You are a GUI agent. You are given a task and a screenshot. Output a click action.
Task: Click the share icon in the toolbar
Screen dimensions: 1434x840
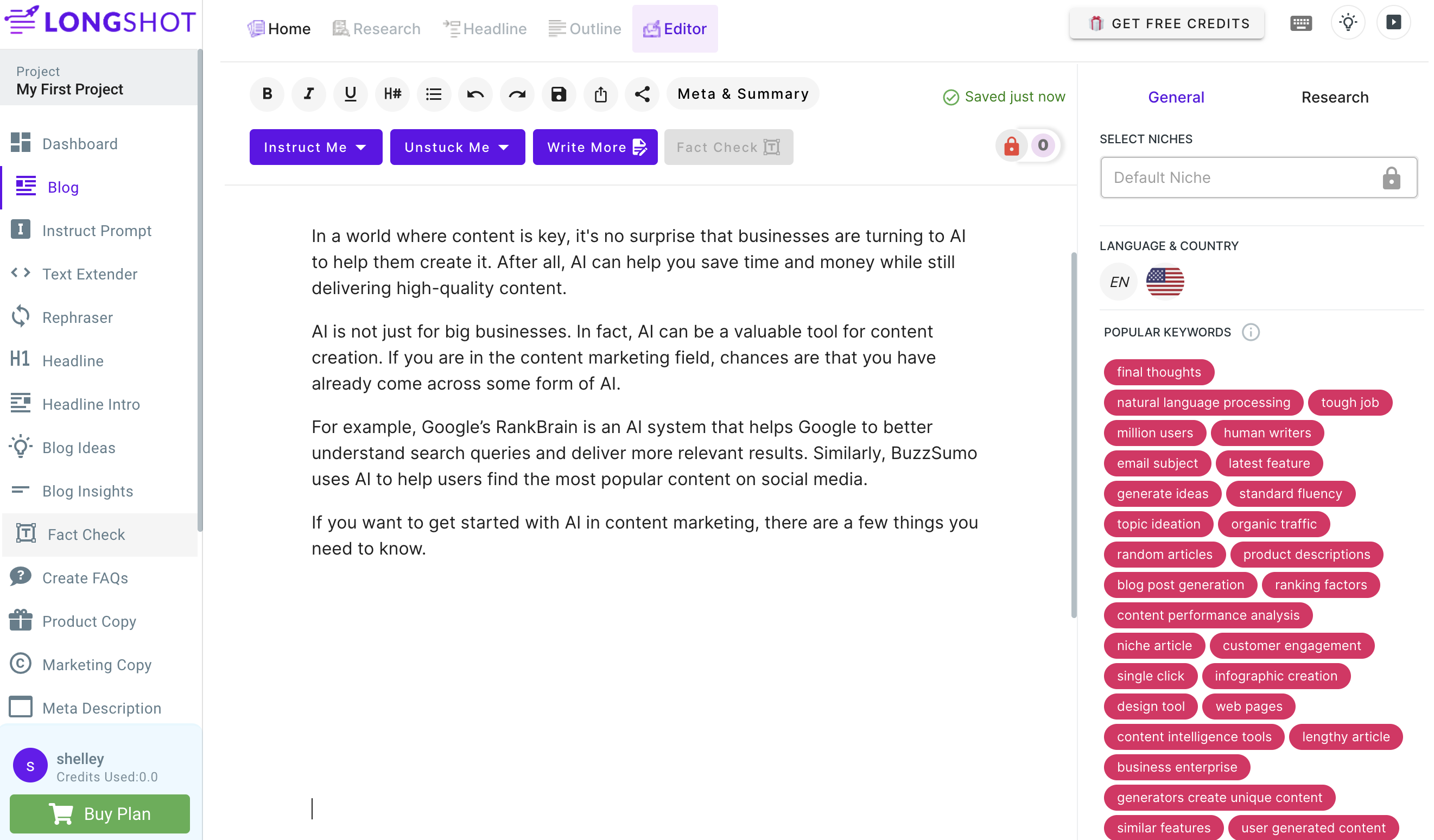pos(642,94)
